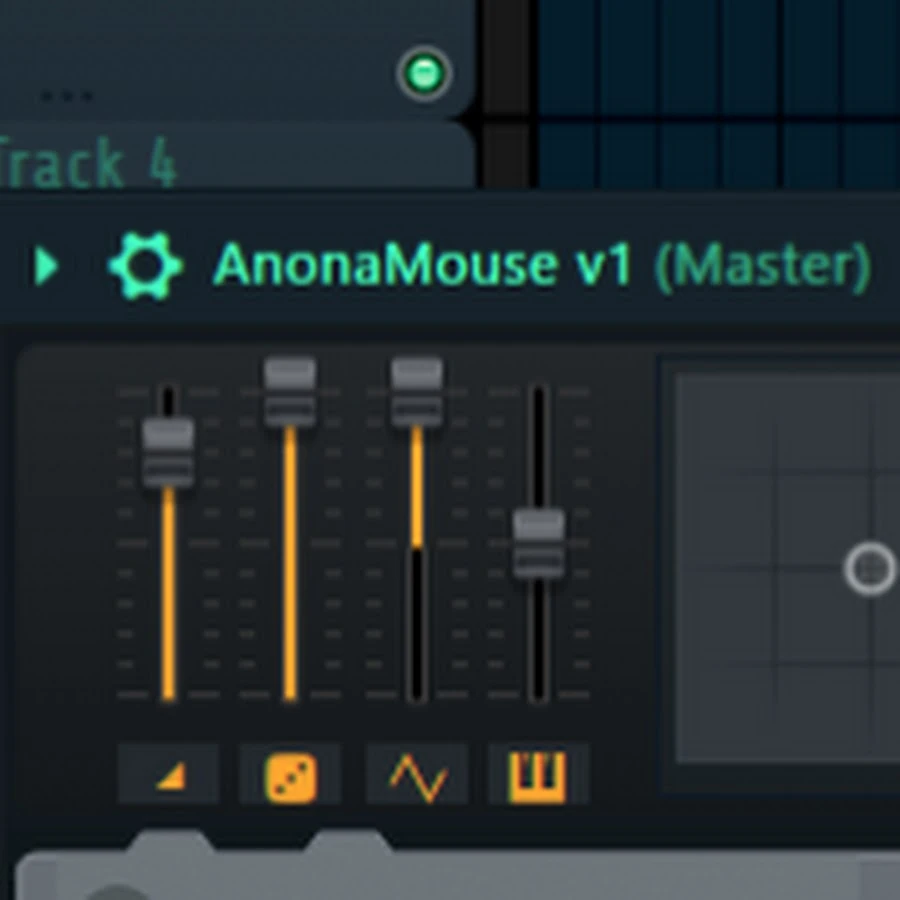
Task: Click the playlist grid beside Track 4
Action: coord(719,156)
